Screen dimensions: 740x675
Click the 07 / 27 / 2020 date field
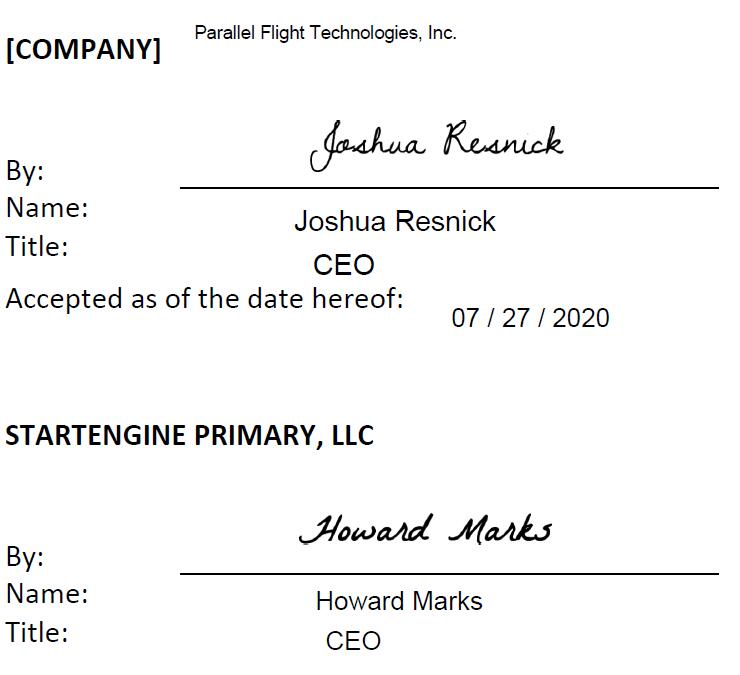[x=530, y=318]
